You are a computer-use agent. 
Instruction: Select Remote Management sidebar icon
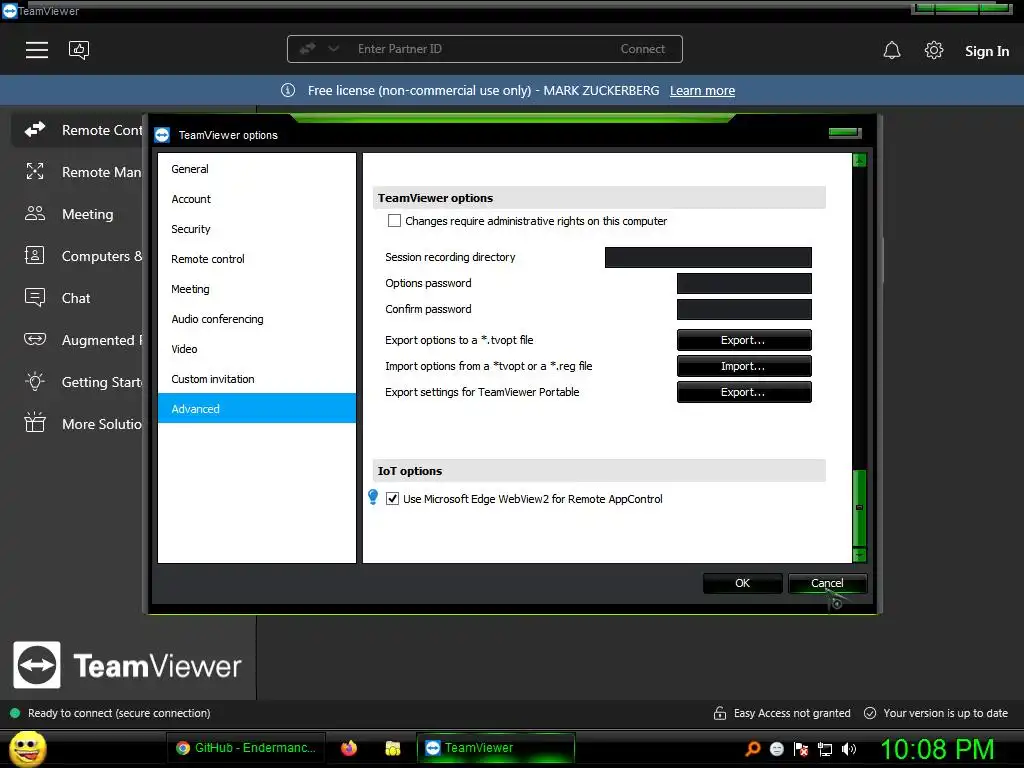coord(35,172)
